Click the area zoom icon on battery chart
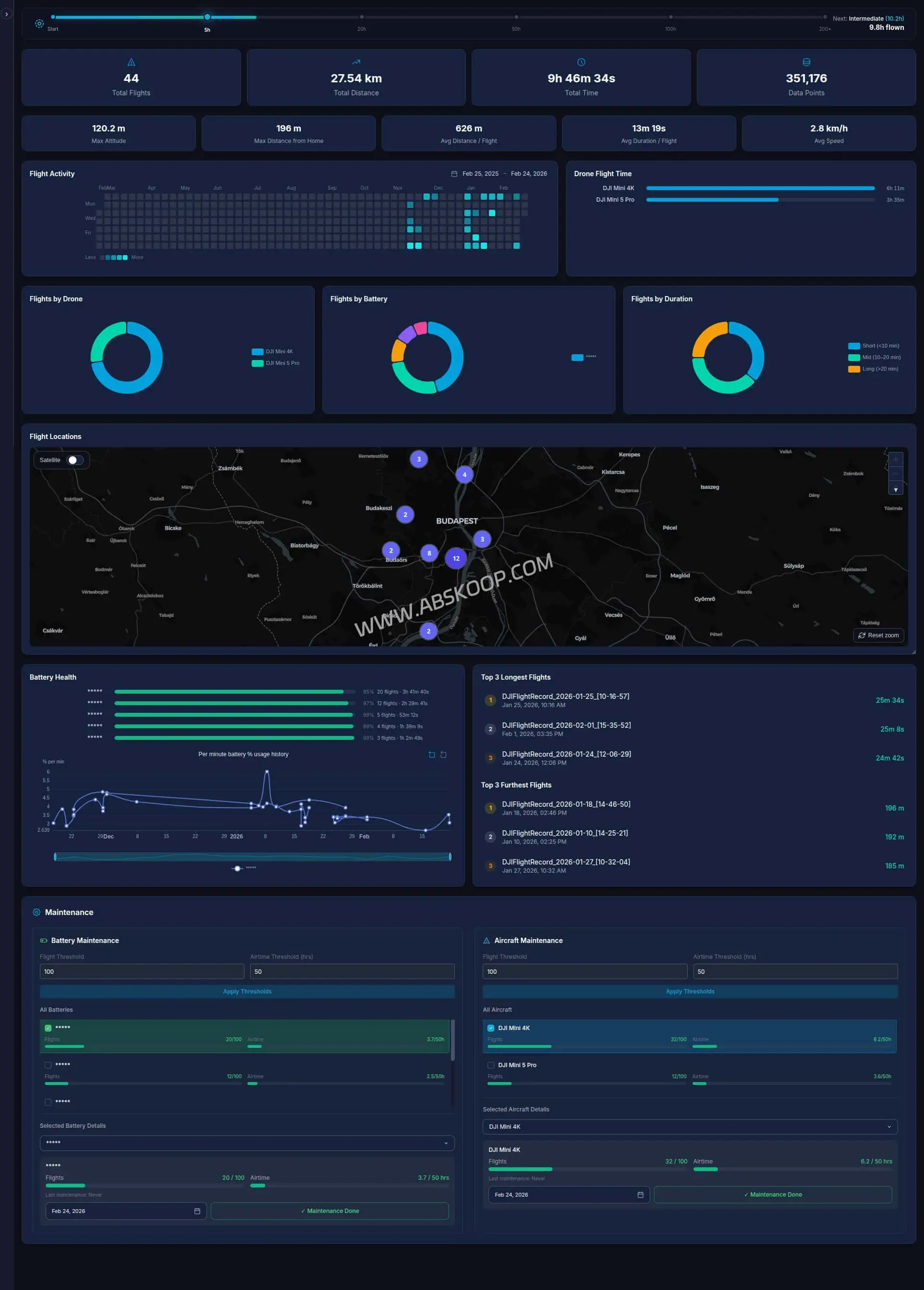 coord(432,755)
